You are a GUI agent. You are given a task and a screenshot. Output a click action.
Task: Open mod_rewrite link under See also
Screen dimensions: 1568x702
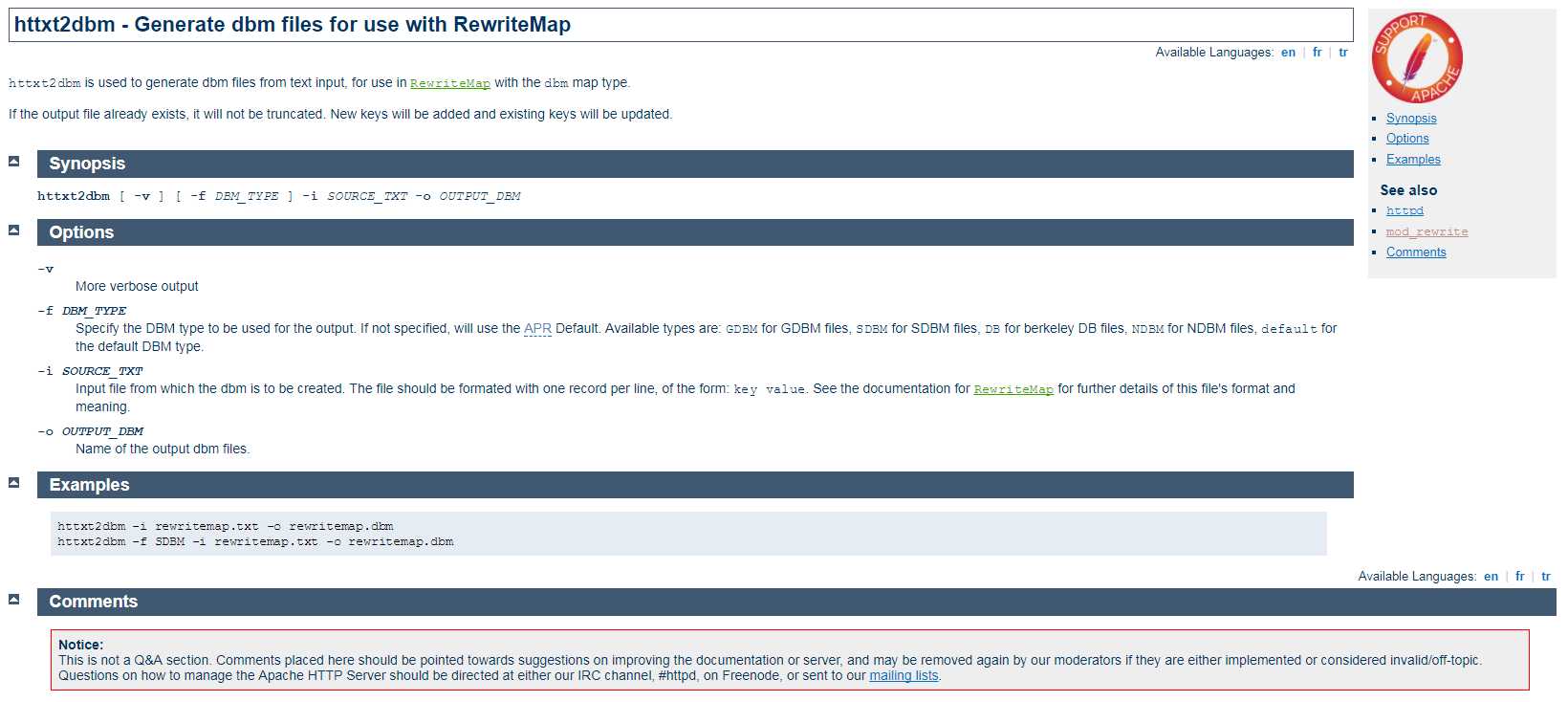pyautogui.click(x=1426, y=231)
